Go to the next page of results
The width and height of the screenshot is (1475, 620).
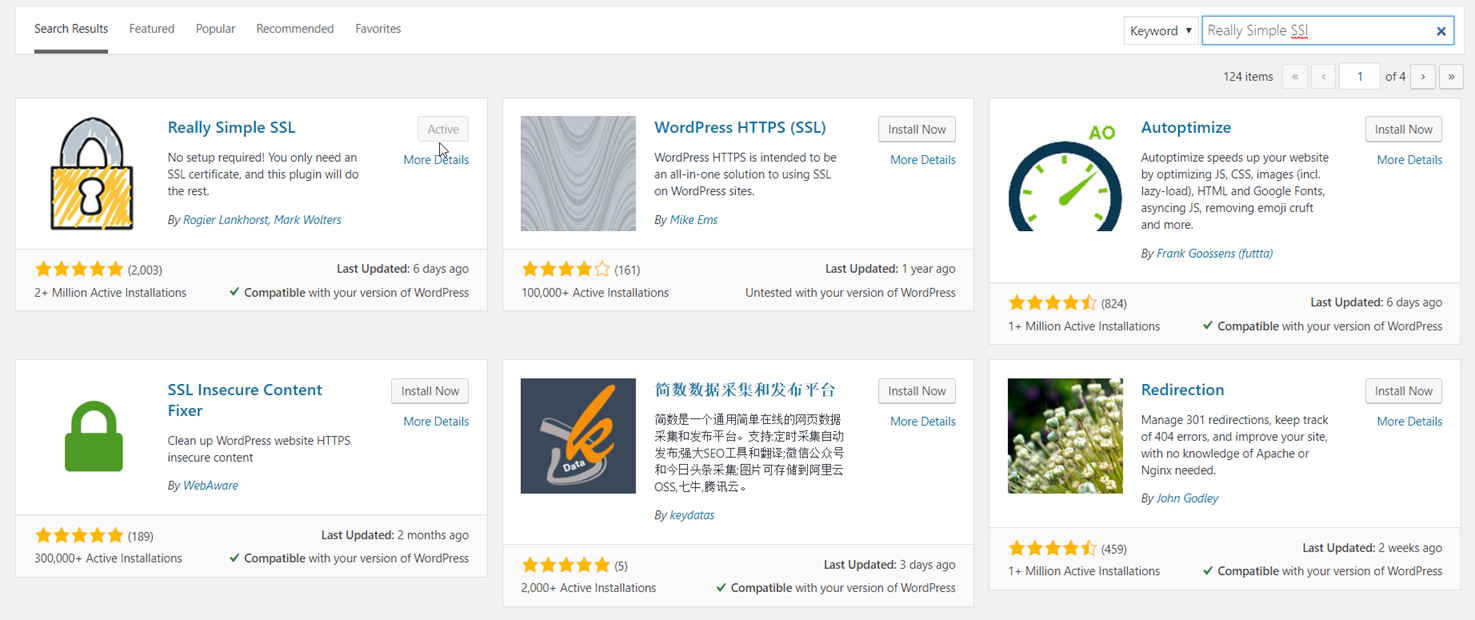pos(1423,76)
